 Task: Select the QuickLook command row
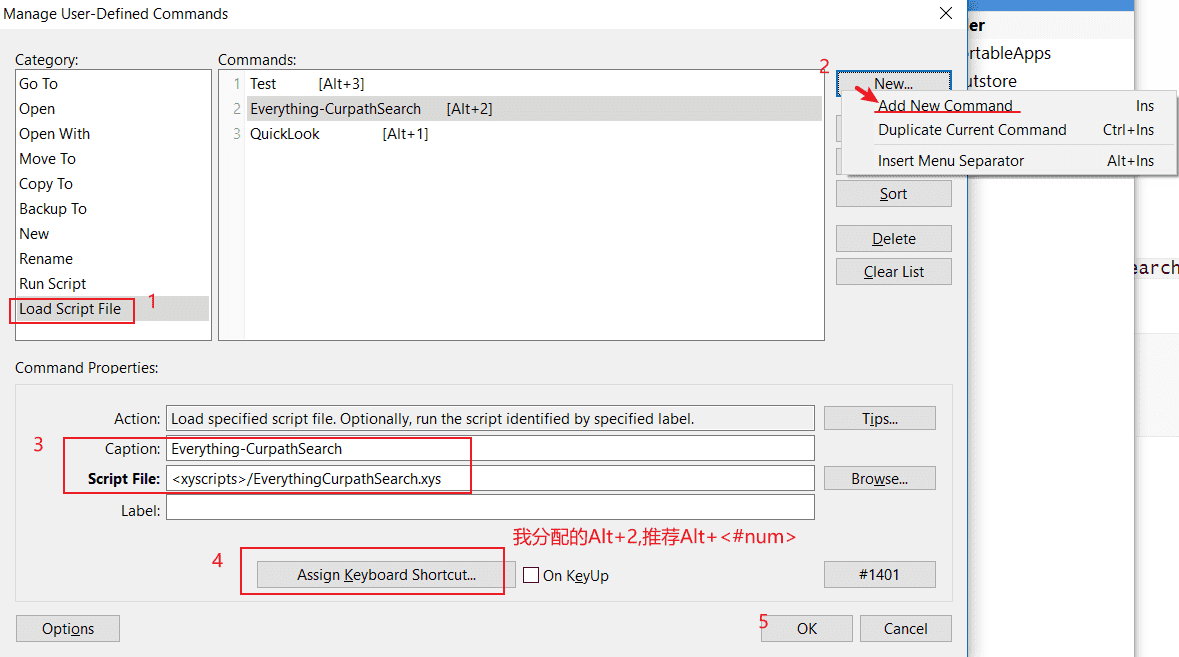pos(534,134)
